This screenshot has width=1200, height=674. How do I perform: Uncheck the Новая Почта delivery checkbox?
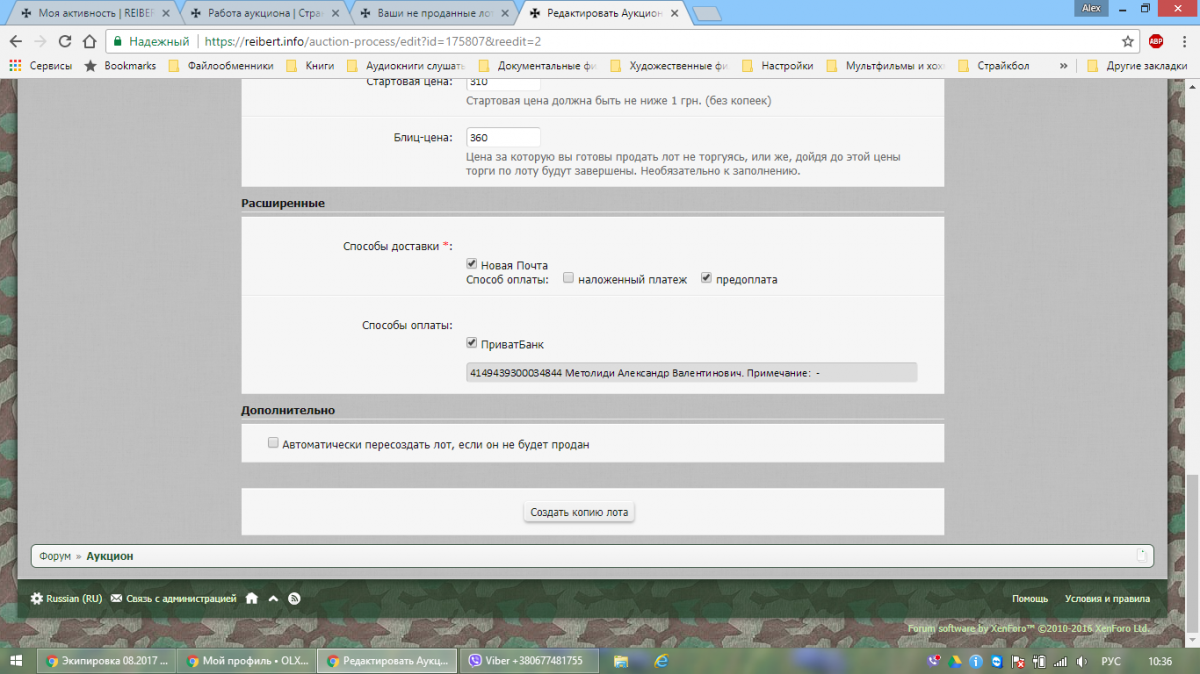(472, 264)
